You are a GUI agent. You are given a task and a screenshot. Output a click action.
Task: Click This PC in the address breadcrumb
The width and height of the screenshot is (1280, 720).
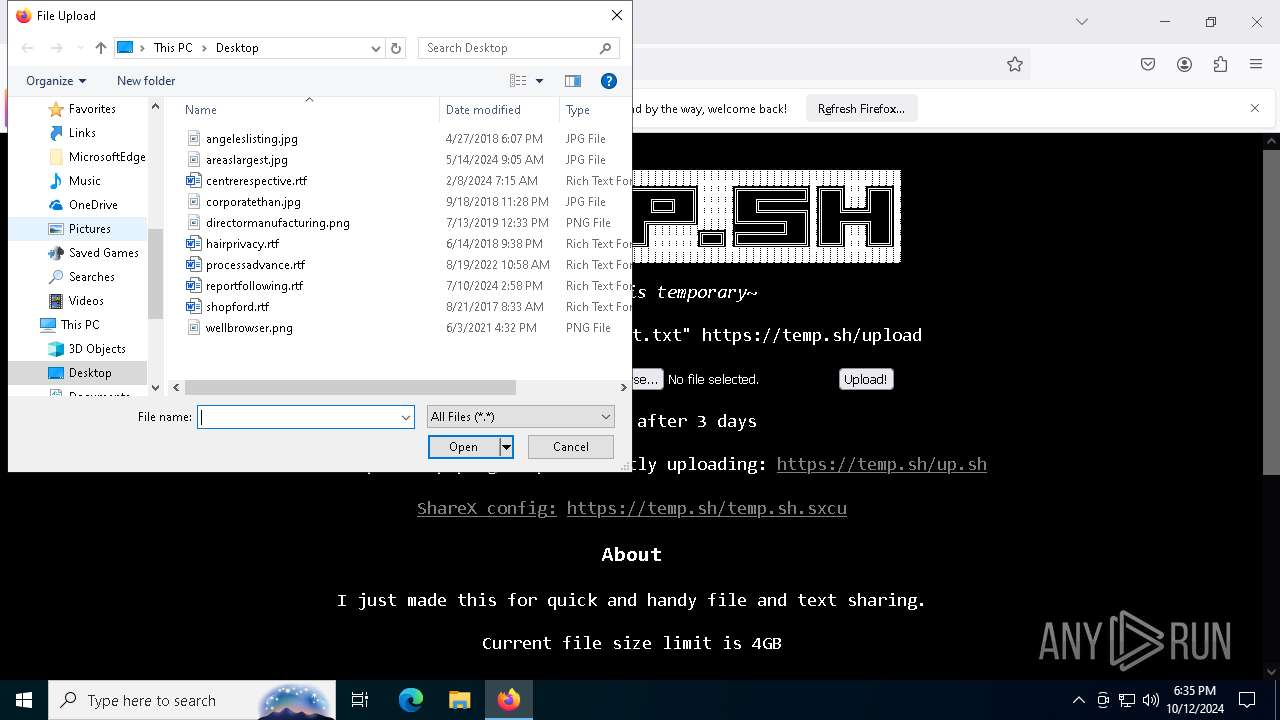(173, 48)
